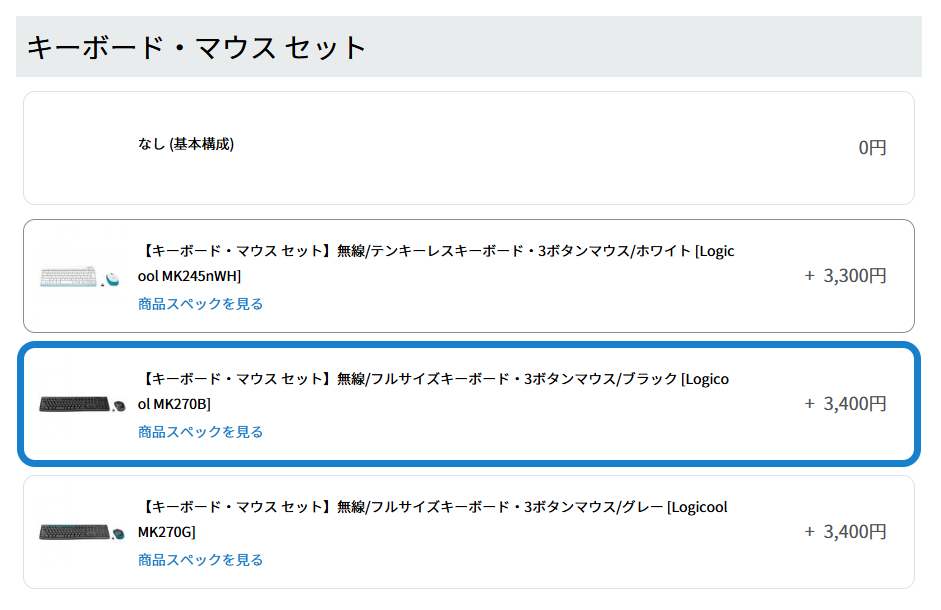Viewport: 941px width, 610px height.
Task: Click the + 3,400円 price for MK270G
Action: 845,532
